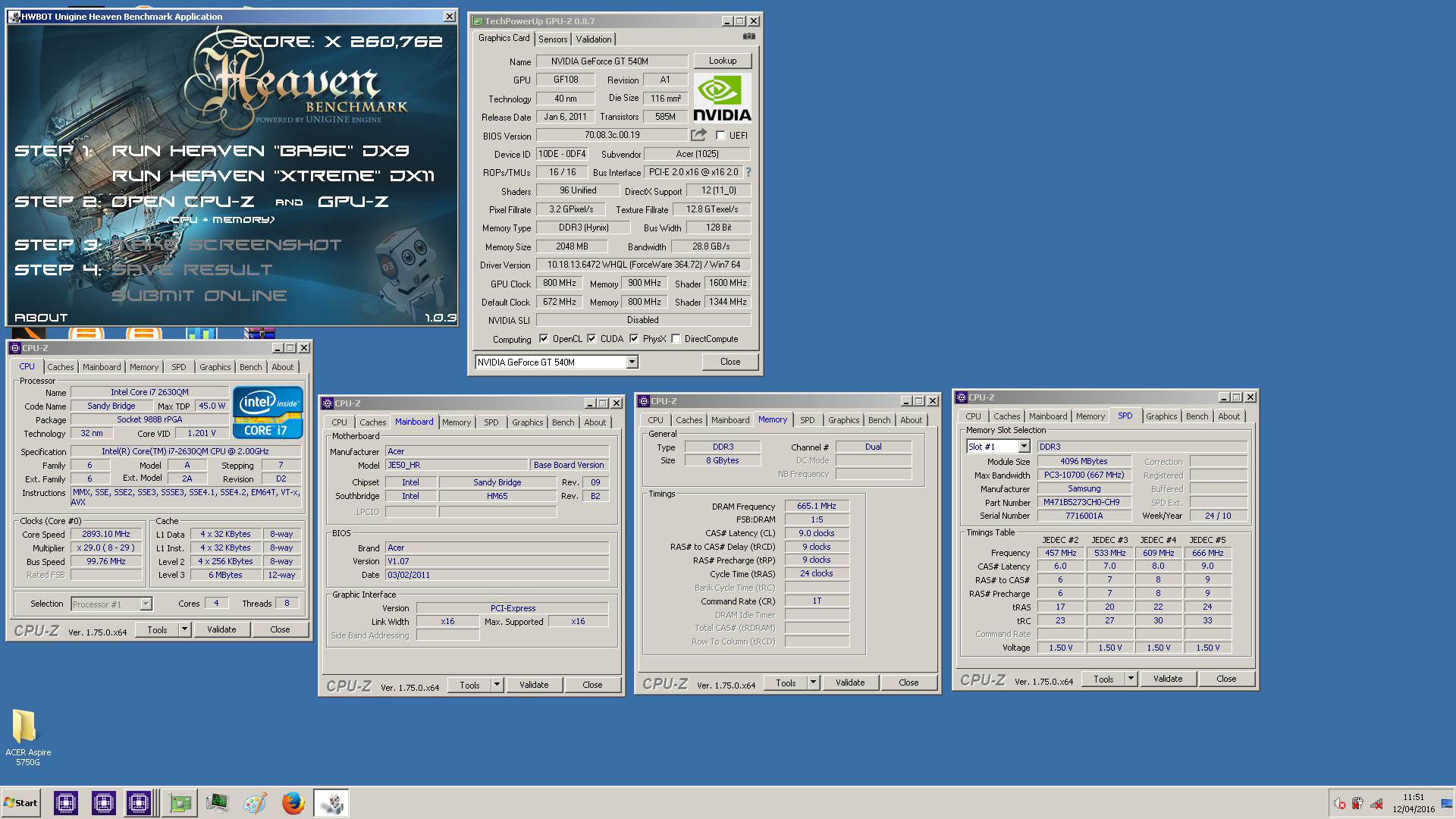
Task: Switch to the Validation tab in GPU-Z
Action: (593, 39)
